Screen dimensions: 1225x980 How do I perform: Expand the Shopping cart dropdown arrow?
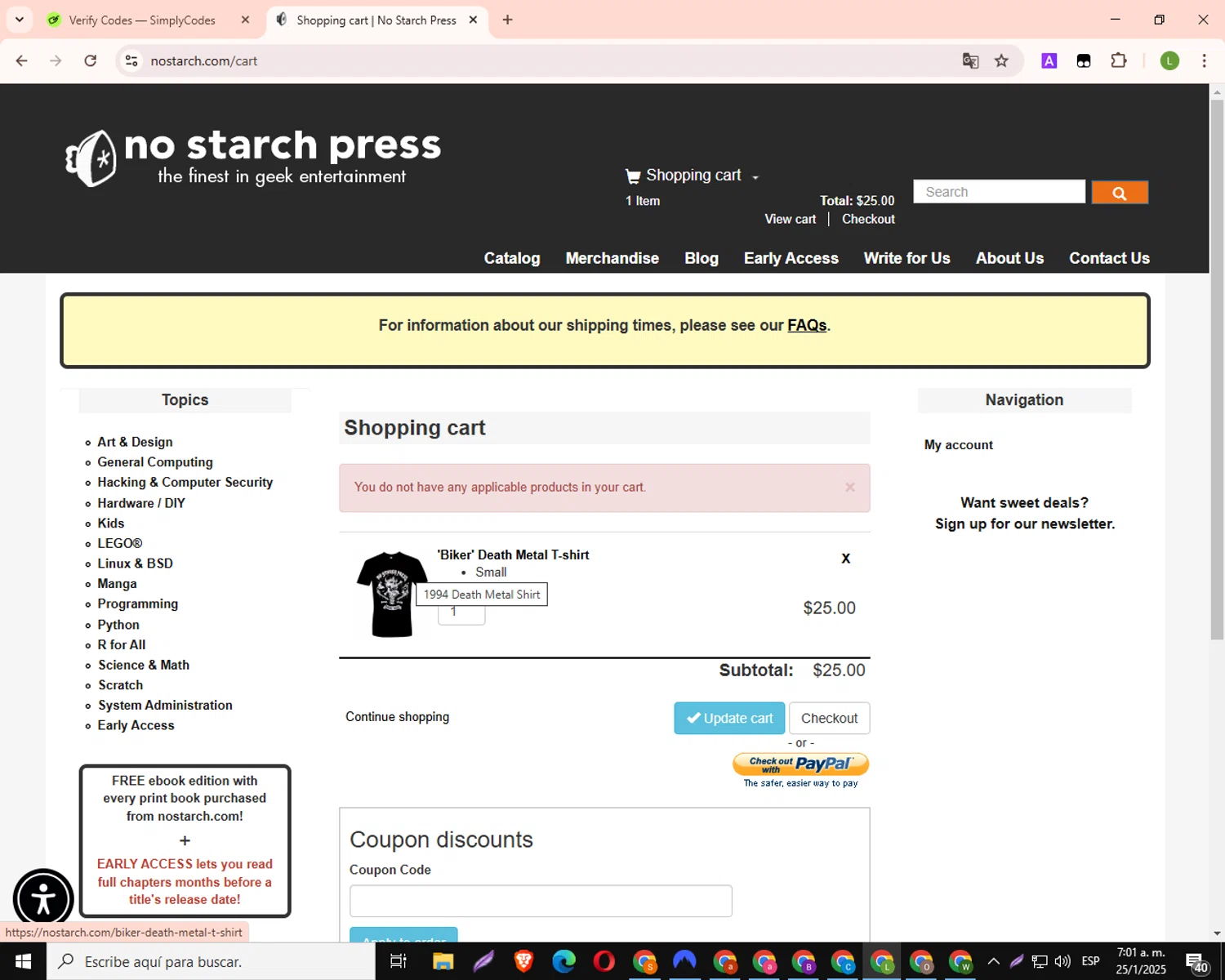[755, 177]
